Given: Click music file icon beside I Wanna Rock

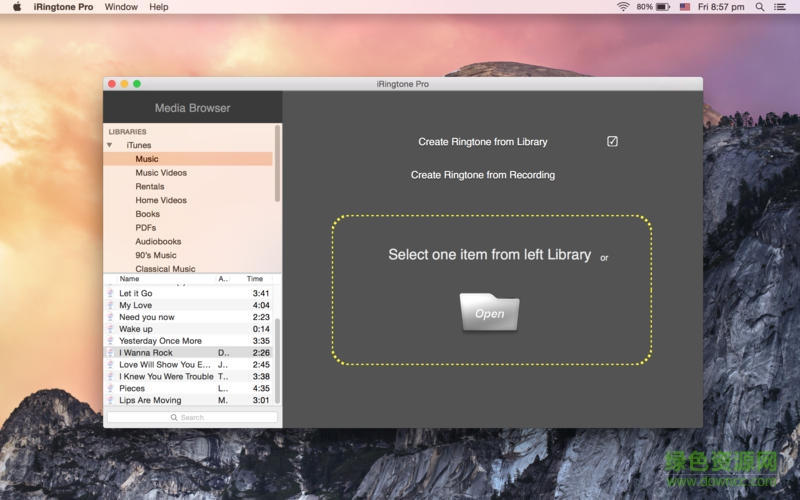Looking at the screenshot, I should (110, 353).
